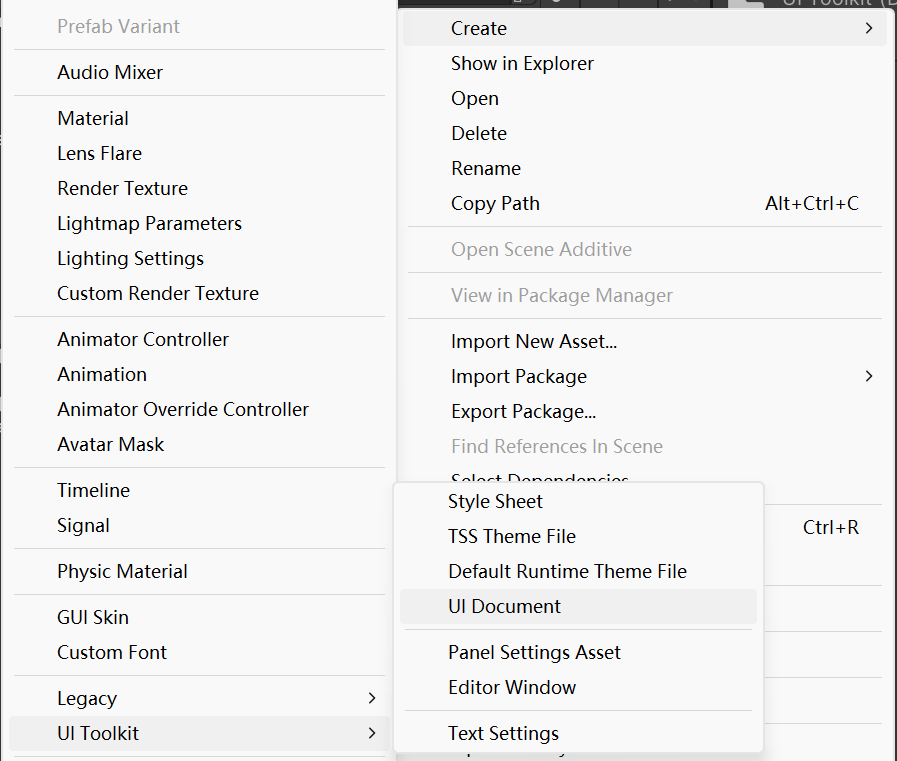The image size is (897, 761).
Task: Select Material from the Create list
Action: pyautogui.click(x=93, y=118)
